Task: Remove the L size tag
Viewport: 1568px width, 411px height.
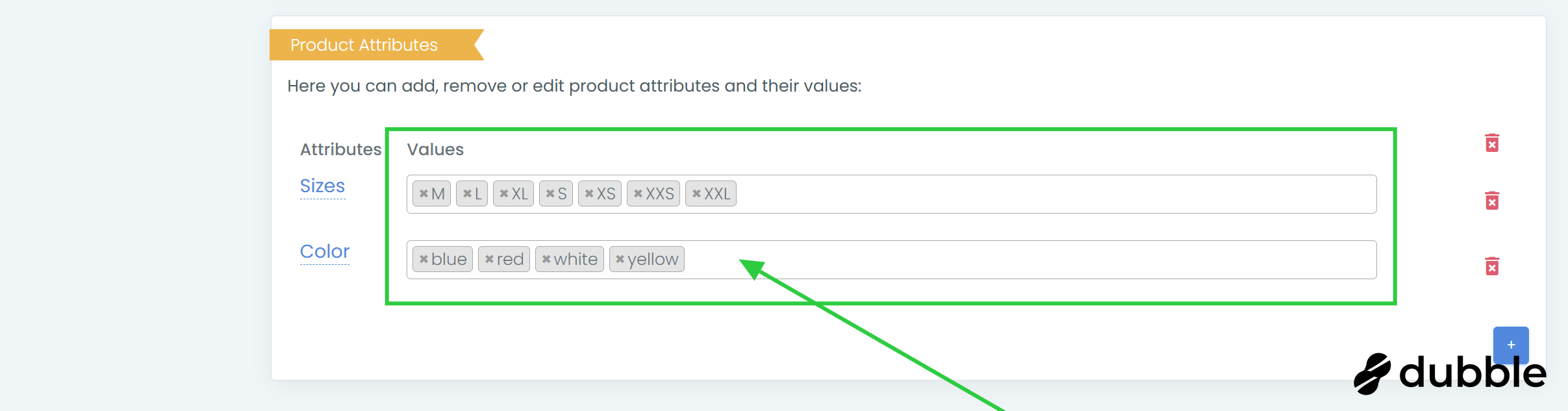Action: tap(467, 193)
